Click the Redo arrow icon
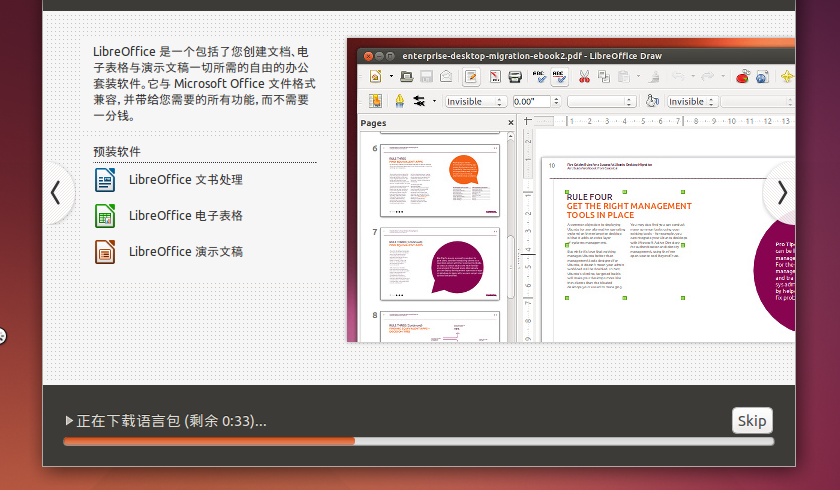 coord(708,77)
